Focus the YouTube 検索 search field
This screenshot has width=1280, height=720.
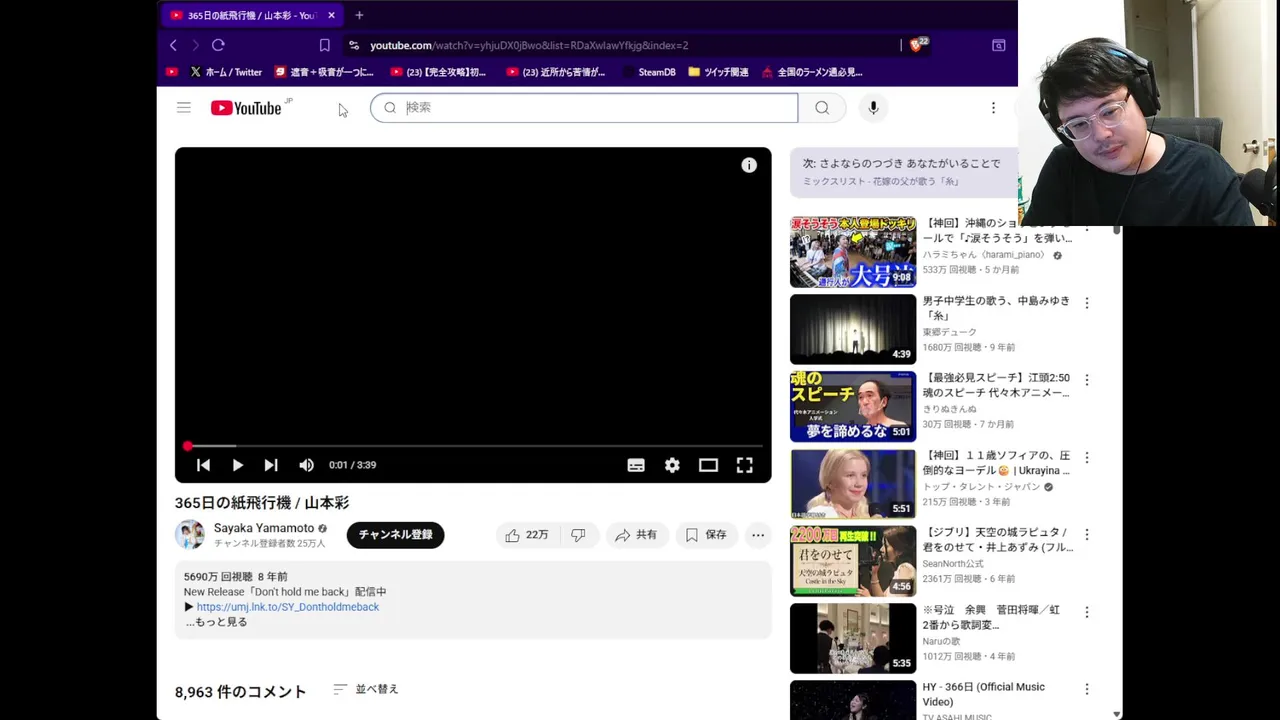click(x=584, y=108)
